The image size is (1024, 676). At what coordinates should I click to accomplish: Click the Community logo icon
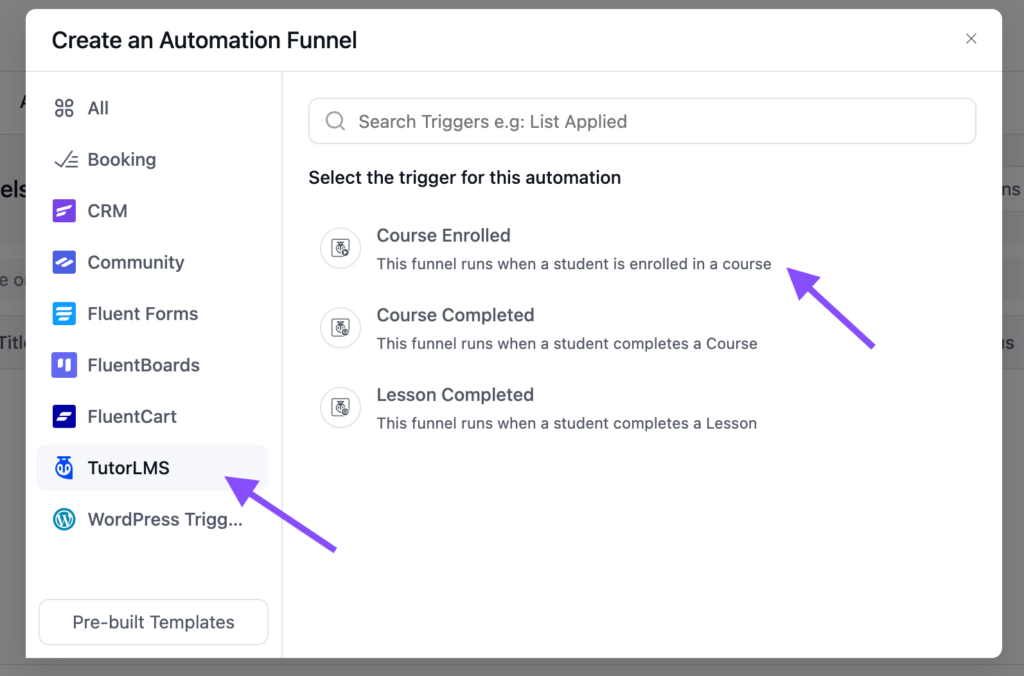(64, 262)
